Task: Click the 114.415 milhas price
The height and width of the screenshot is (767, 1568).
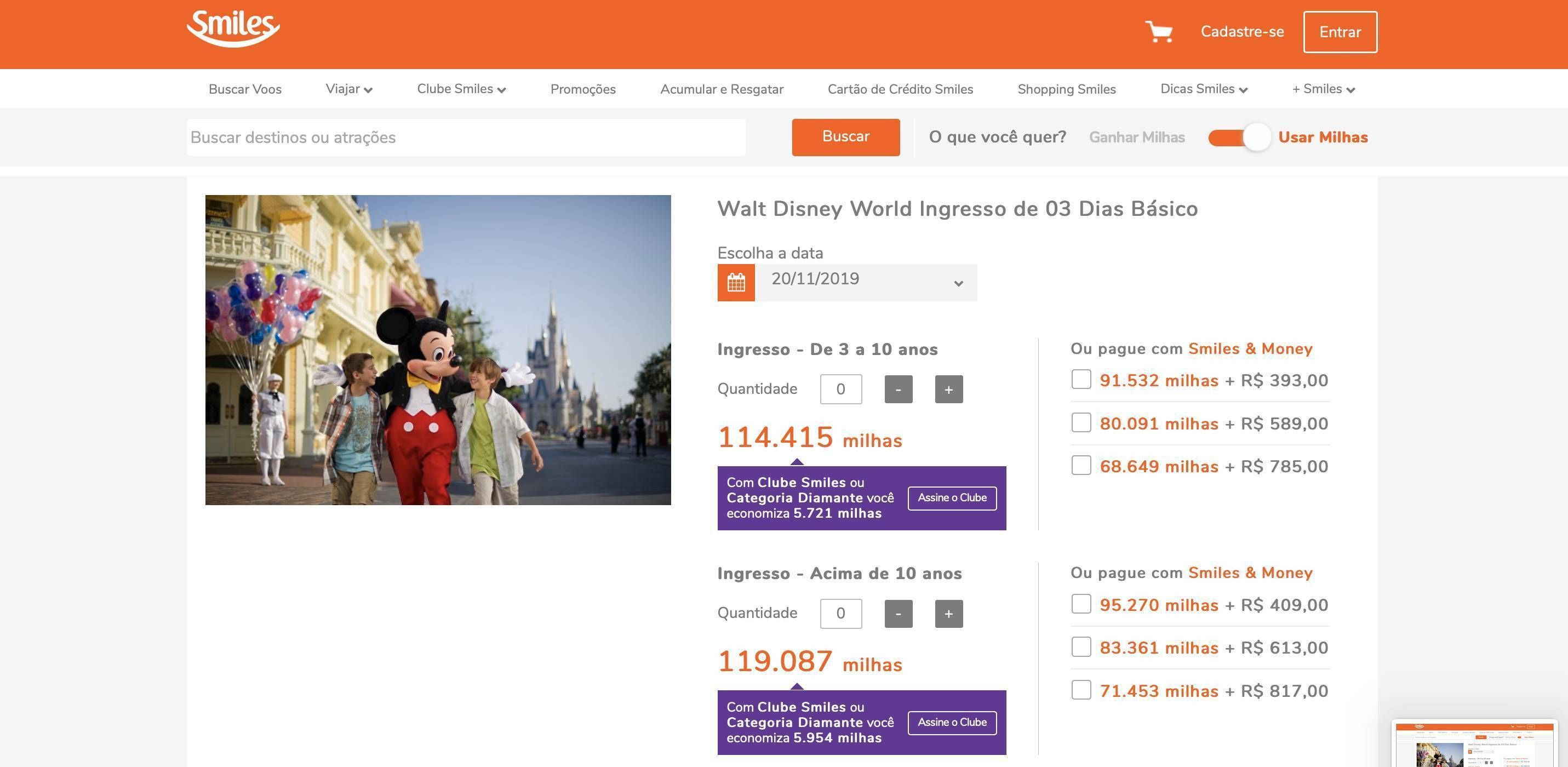Action: [810, 438]
